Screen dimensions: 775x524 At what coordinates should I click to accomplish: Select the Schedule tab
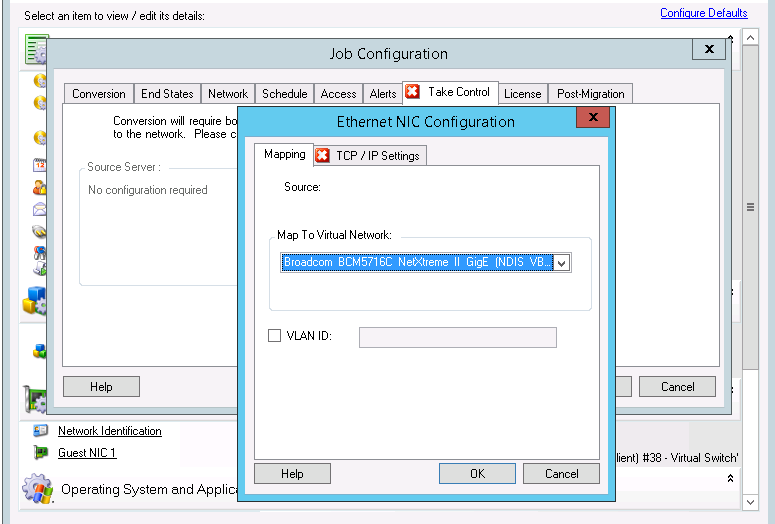[x=285, y=94]
